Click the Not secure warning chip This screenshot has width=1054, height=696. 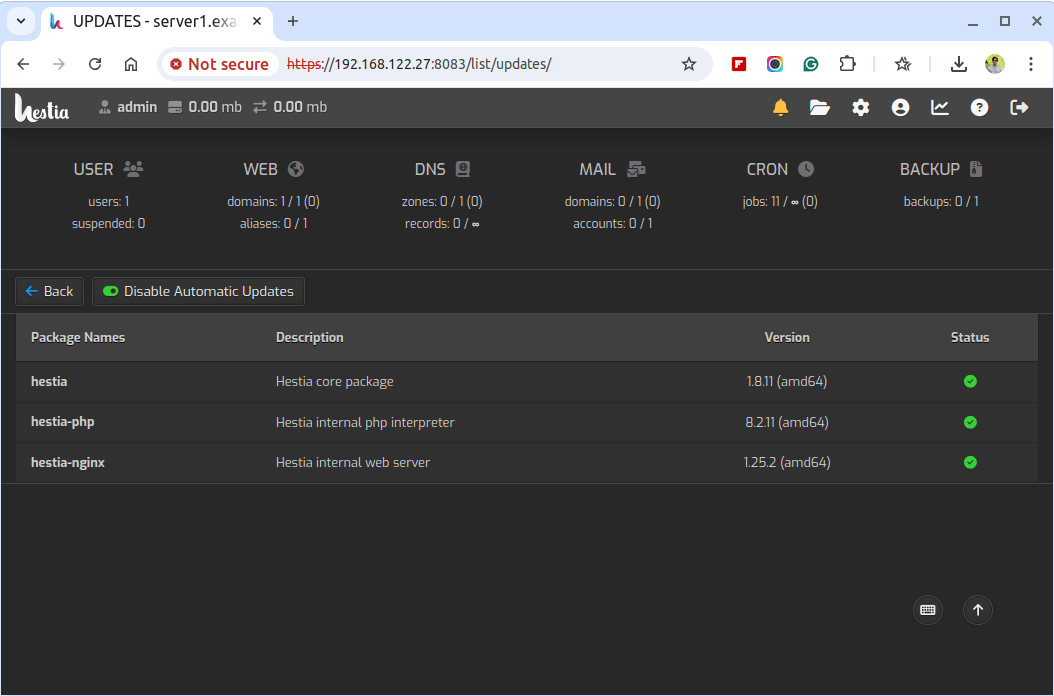tap(220, 64)
